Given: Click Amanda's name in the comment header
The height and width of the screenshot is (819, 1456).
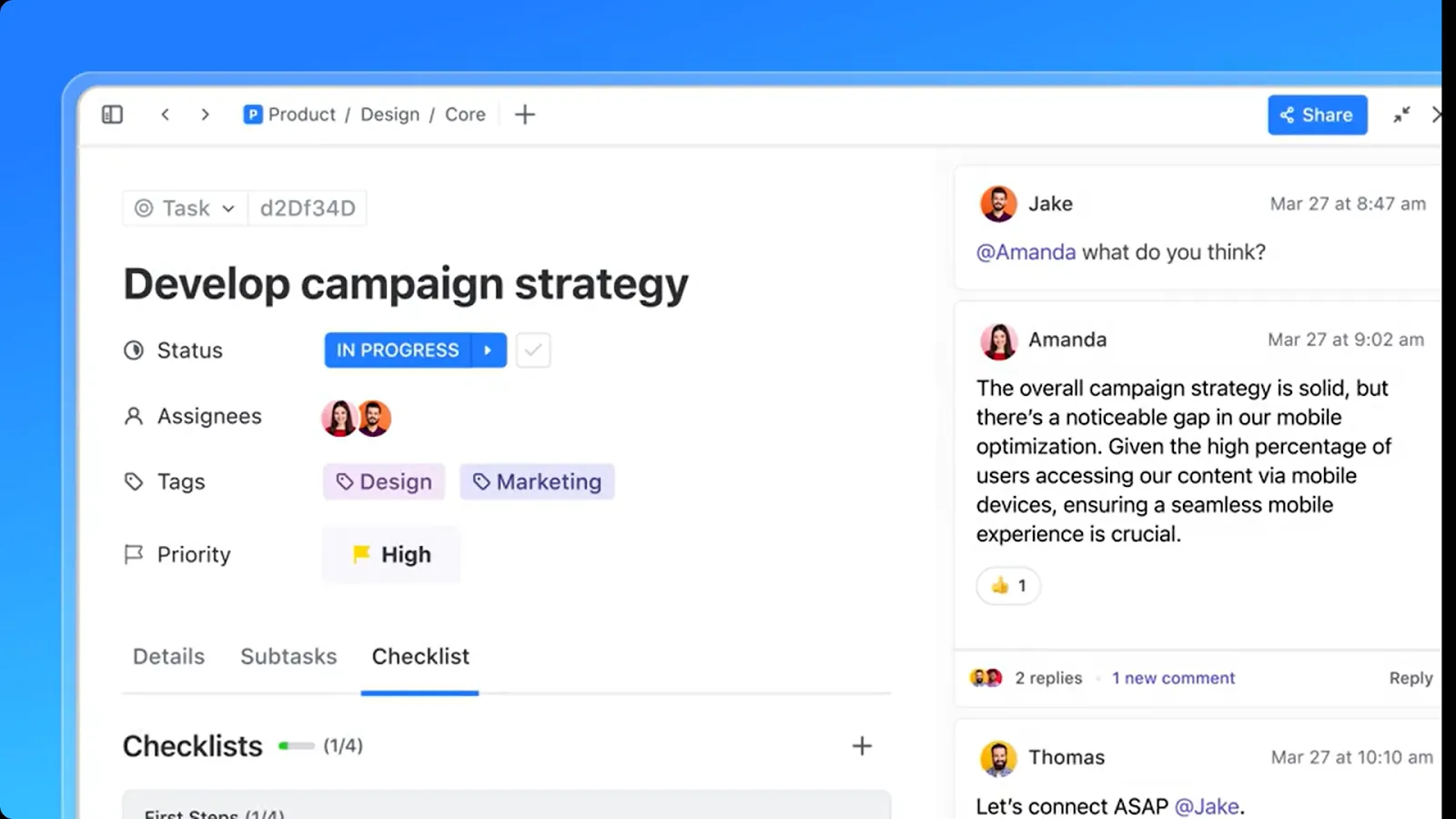Looking at the screenshot, I should pyautogui.click(x=1067, y=339).
